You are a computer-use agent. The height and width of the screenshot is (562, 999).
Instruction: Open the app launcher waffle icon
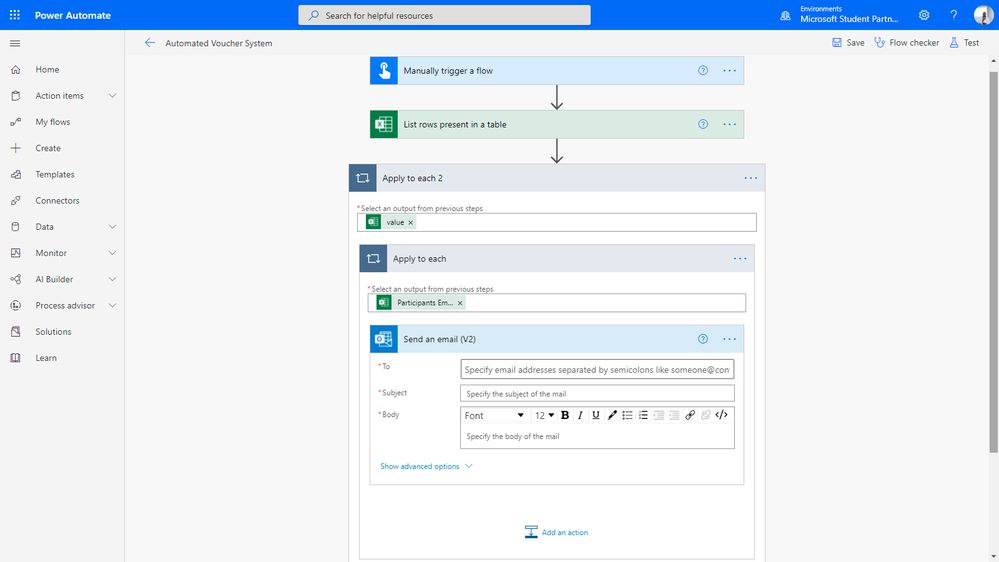coord(15,15)
